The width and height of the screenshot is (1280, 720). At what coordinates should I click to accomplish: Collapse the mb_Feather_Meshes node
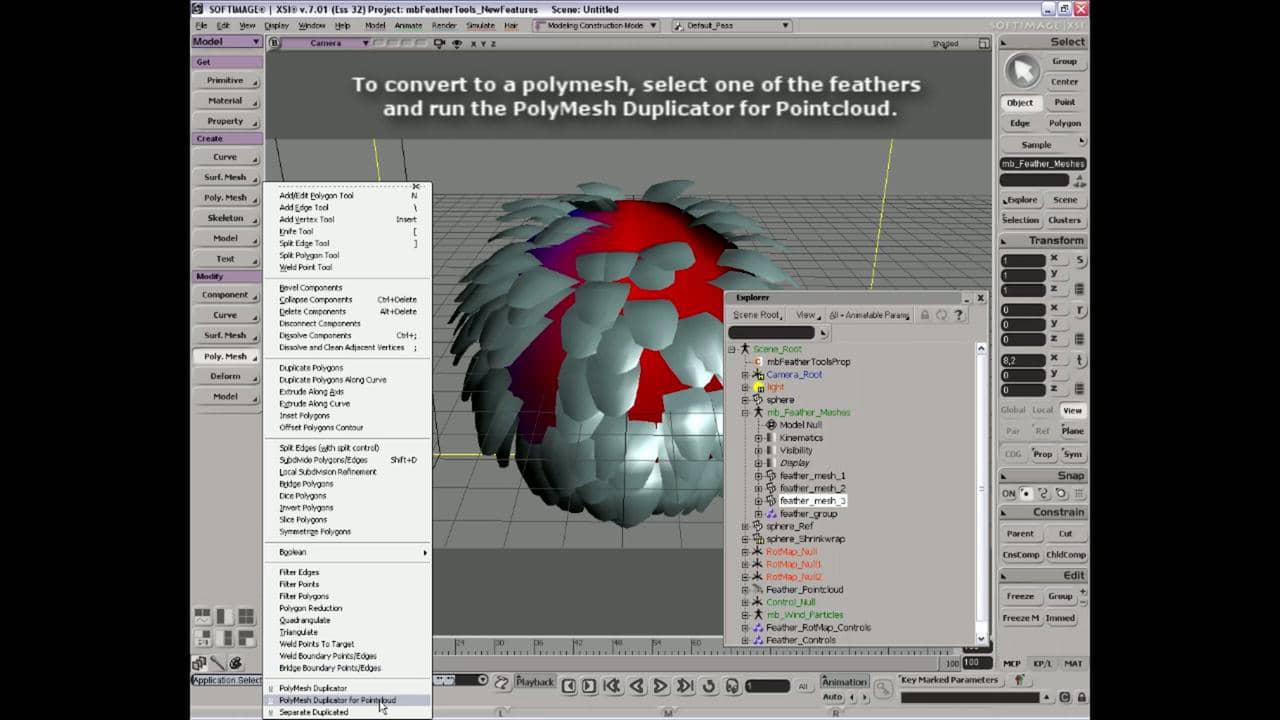pos(745,412)
